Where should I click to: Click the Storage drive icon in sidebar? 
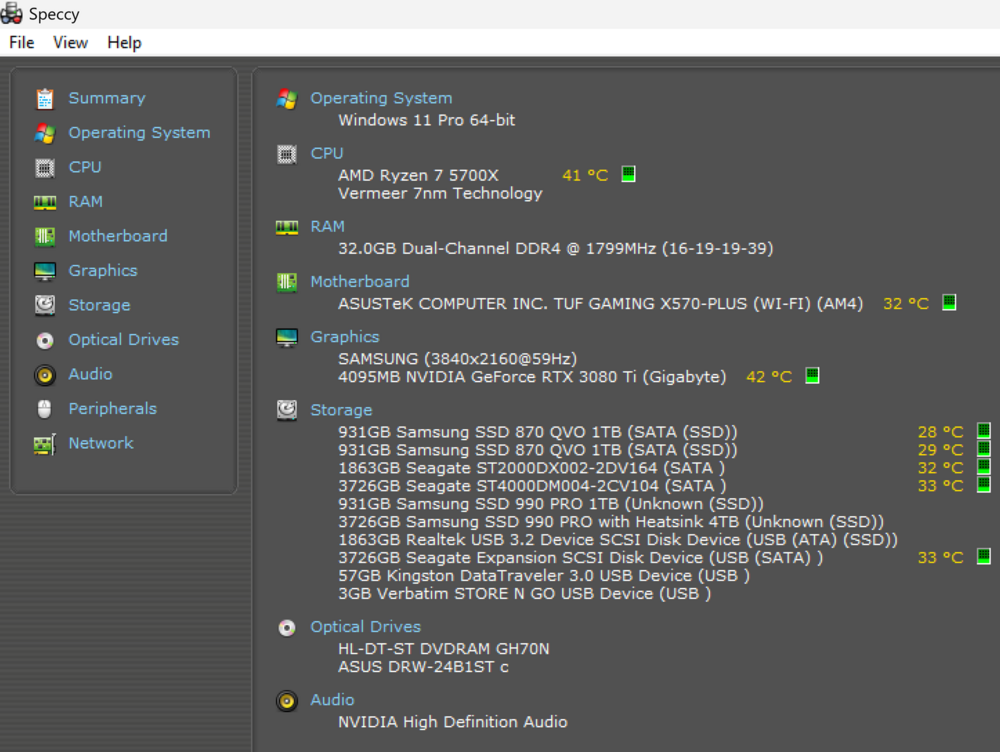click(45, 305)
